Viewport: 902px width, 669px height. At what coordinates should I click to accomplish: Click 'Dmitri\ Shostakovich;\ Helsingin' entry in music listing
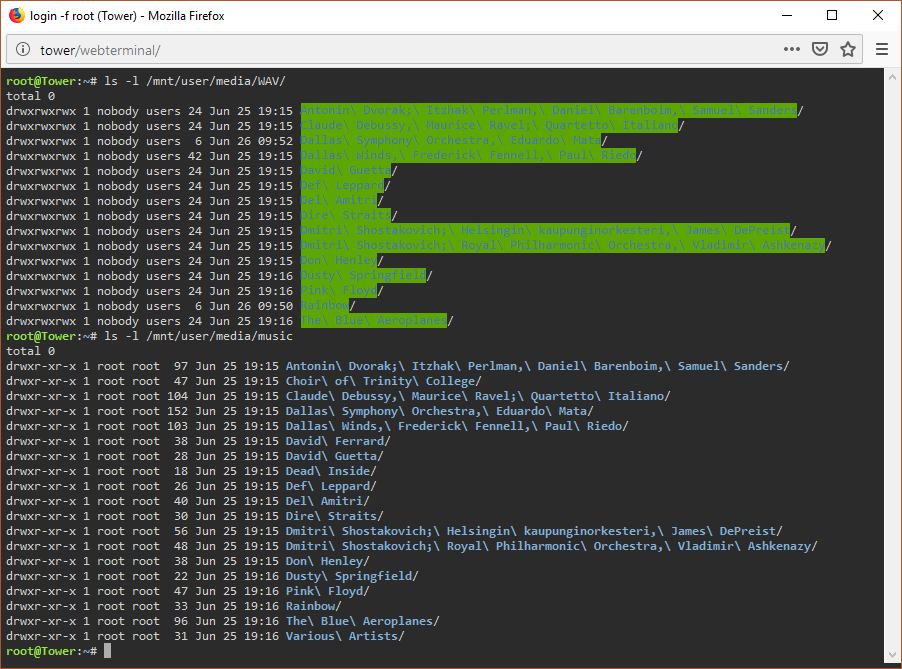coord(534,532)
